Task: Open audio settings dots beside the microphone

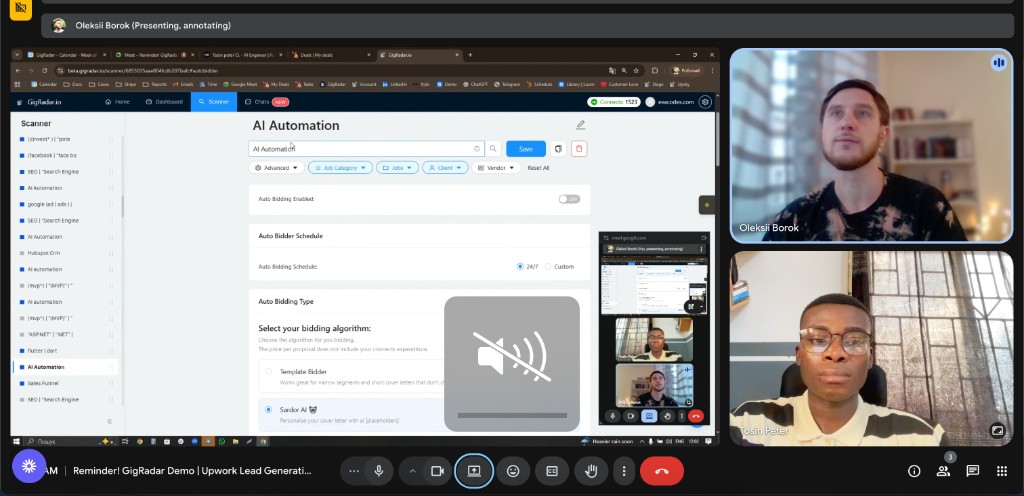Action: coord(354,471)
